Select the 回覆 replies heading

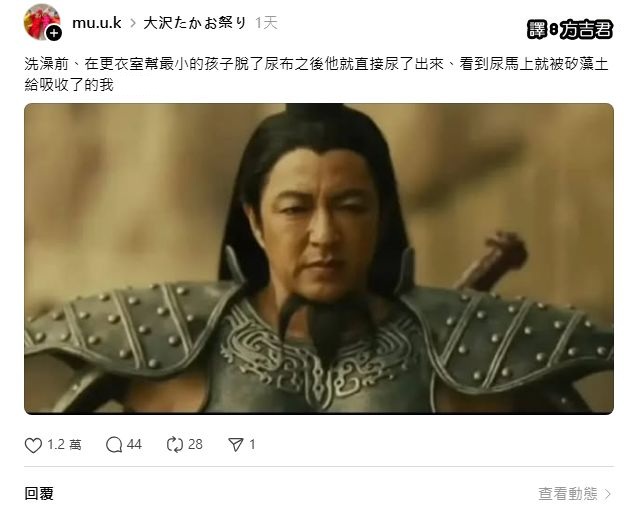pos(39,494)
